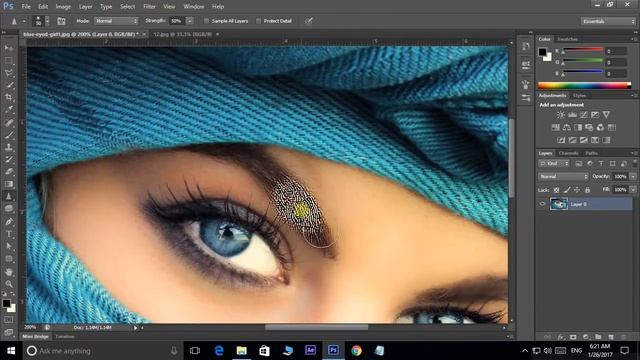Select the Sharpen tool in the toolbox
The width and height of the screenshot is (640, 360).
9,196
